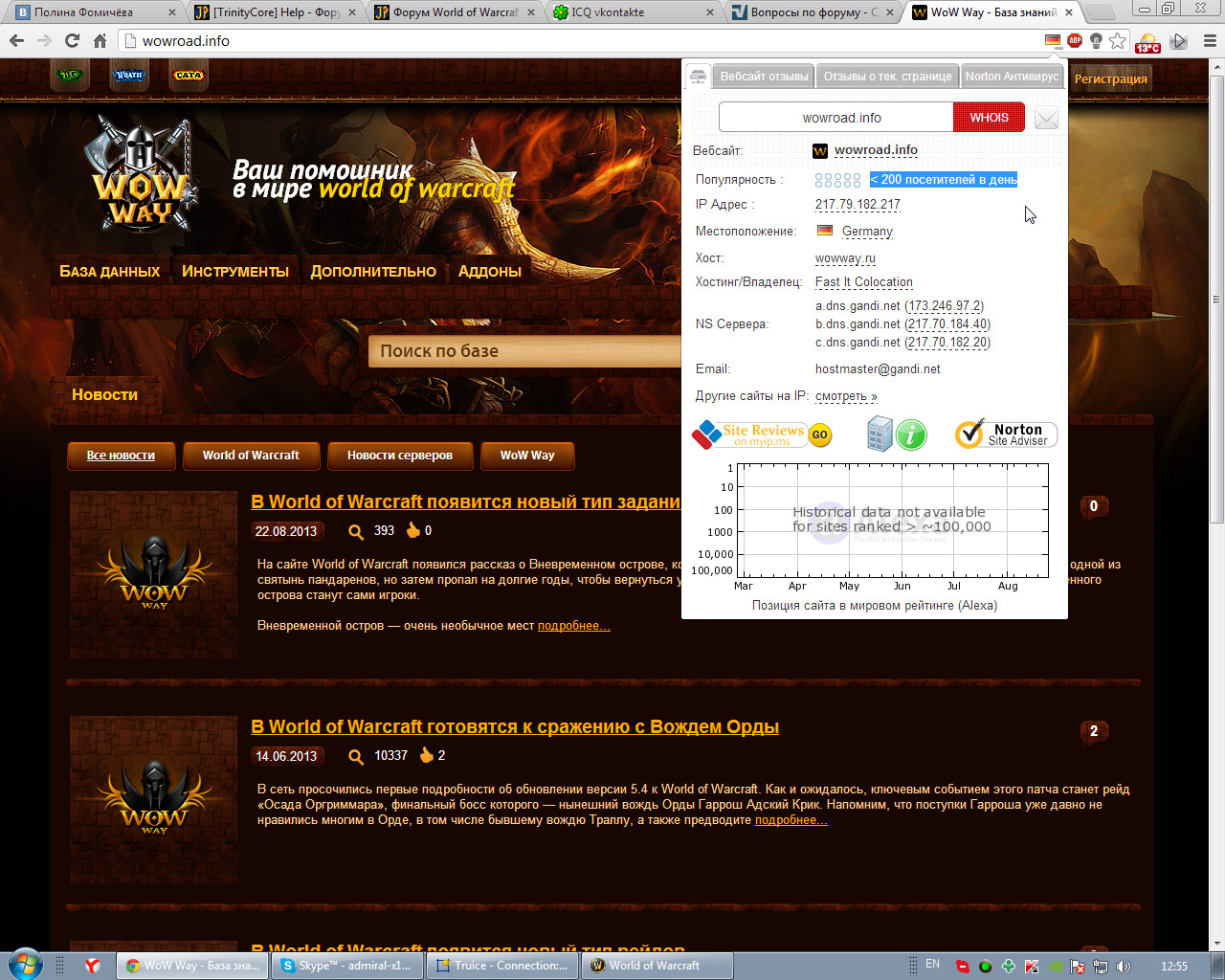Open the Дополнительно menu
Image resolution: width=1225 pixels, height=980 pixels.
(373, 272)
